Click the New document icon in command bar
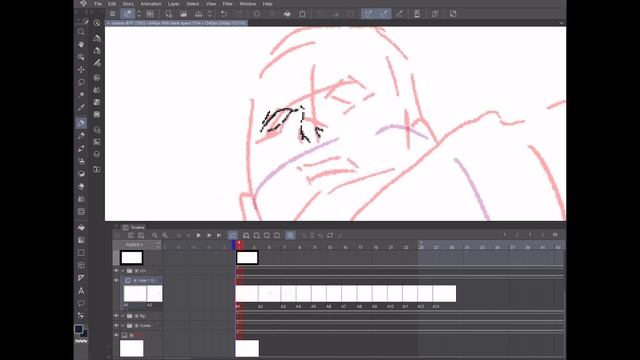 click(169, 14)
